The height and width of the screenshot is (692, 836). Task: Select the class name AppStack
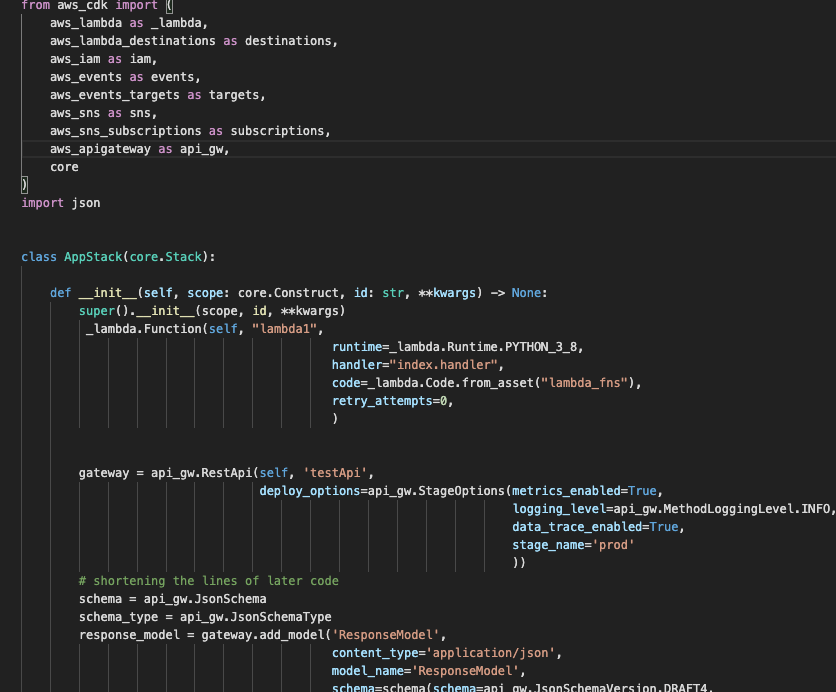[x=92, y=256]
